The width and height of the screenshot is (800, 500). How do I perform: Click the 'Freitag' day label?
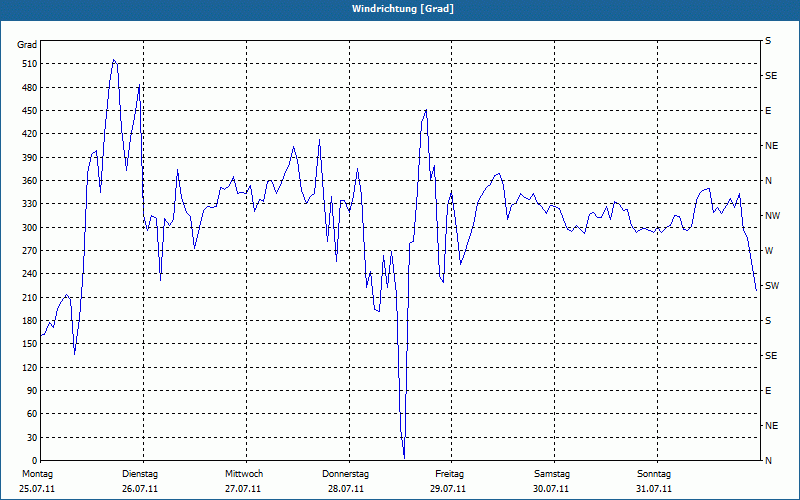pos(449,474)
